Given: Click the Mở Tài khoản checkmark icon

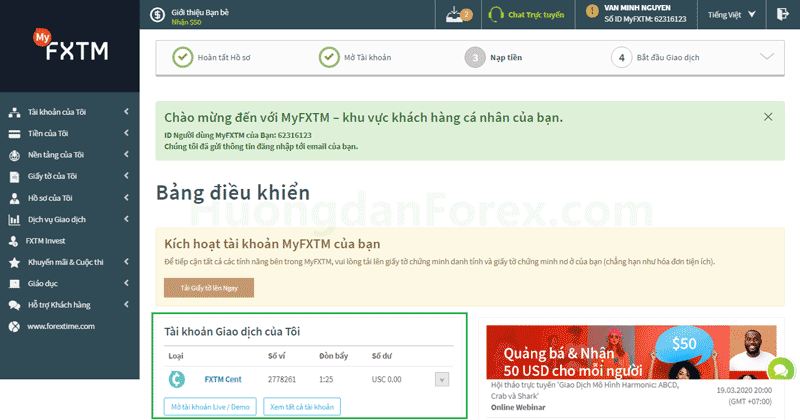Looking at the screenshot, I should coord(329,57).
